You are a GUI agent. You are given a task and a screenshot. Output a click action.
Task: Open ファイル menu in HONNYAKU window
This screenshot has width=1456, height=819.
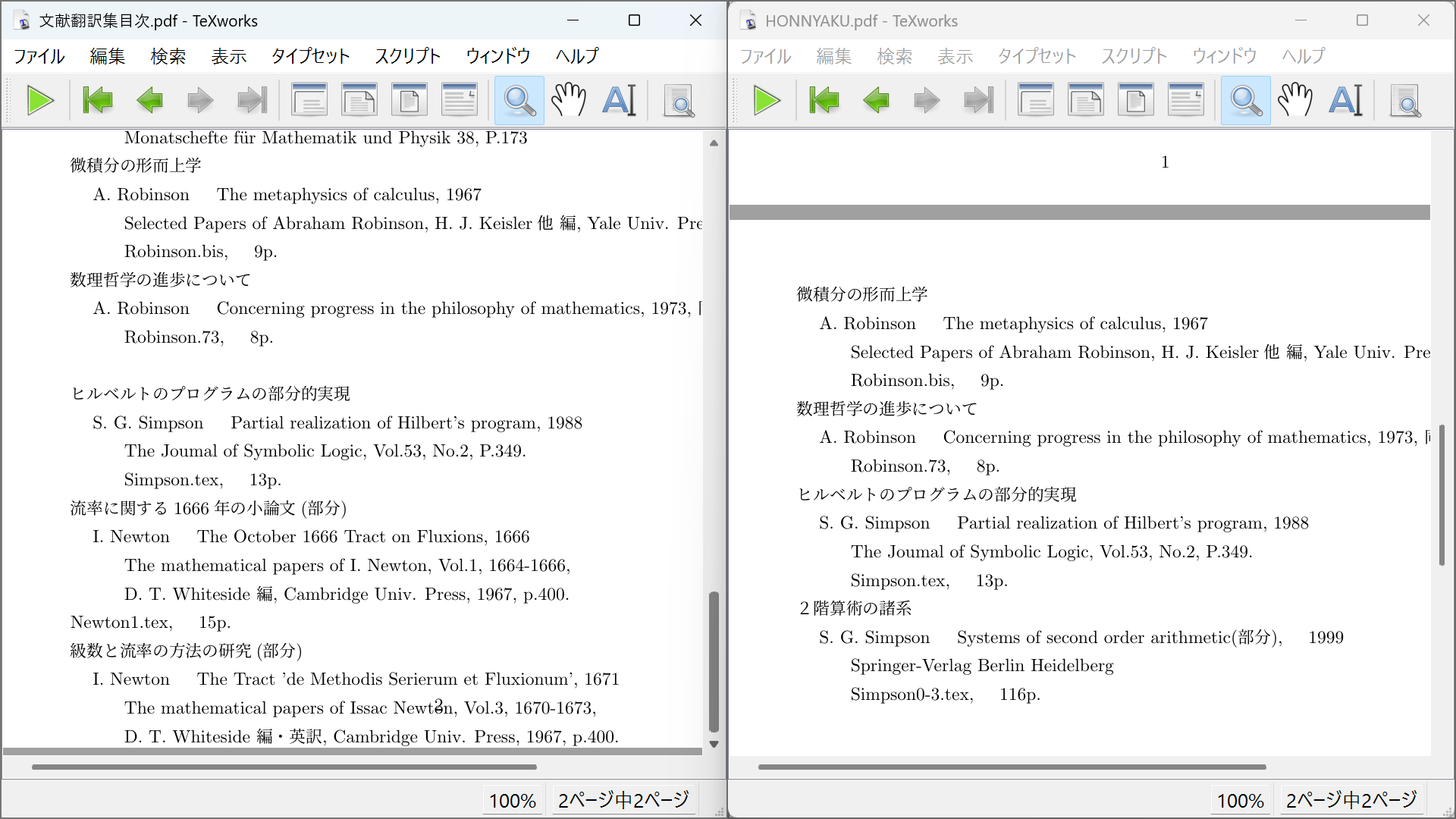[766, 56]
